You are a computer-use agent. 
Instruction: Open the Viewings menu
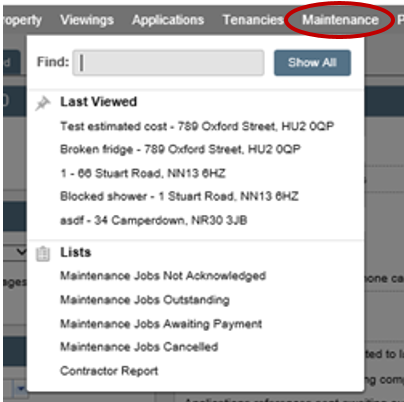coord(87,20)
